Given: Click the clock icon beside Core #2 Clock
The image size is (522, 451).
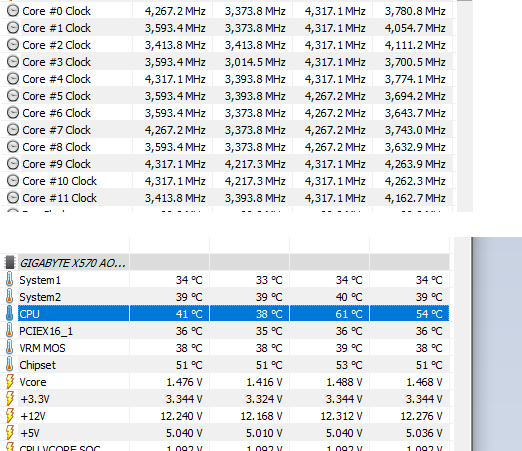Looking at the screenshot, I should (13, 45).
